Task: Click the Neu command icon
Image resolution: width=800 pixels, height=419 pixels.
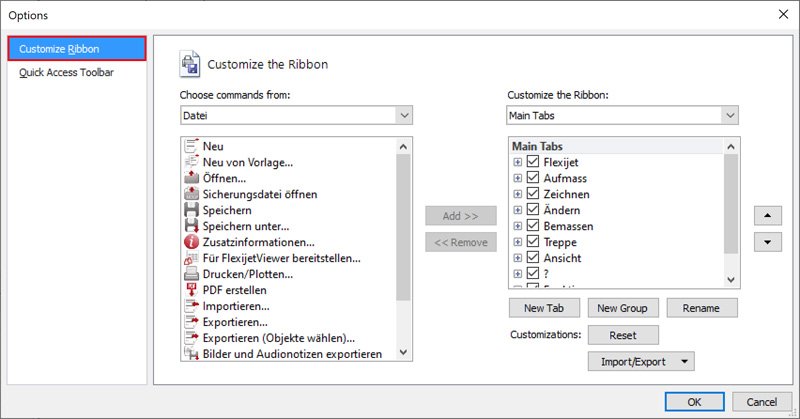Action: click(192, 146)
